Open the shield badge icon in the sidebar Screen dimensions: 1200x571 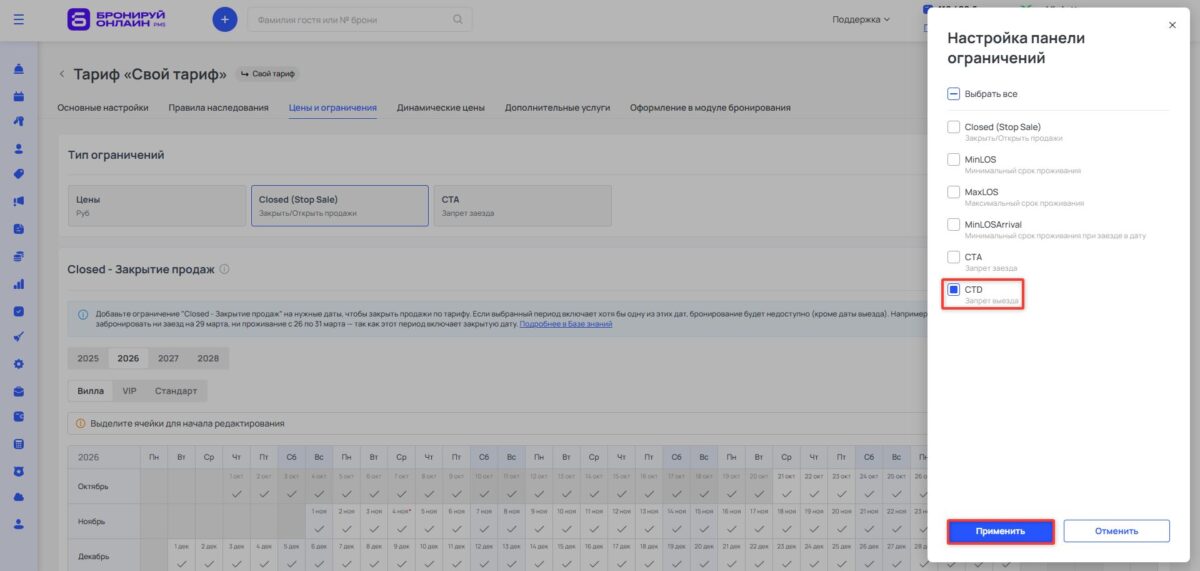tap(19, 470)
